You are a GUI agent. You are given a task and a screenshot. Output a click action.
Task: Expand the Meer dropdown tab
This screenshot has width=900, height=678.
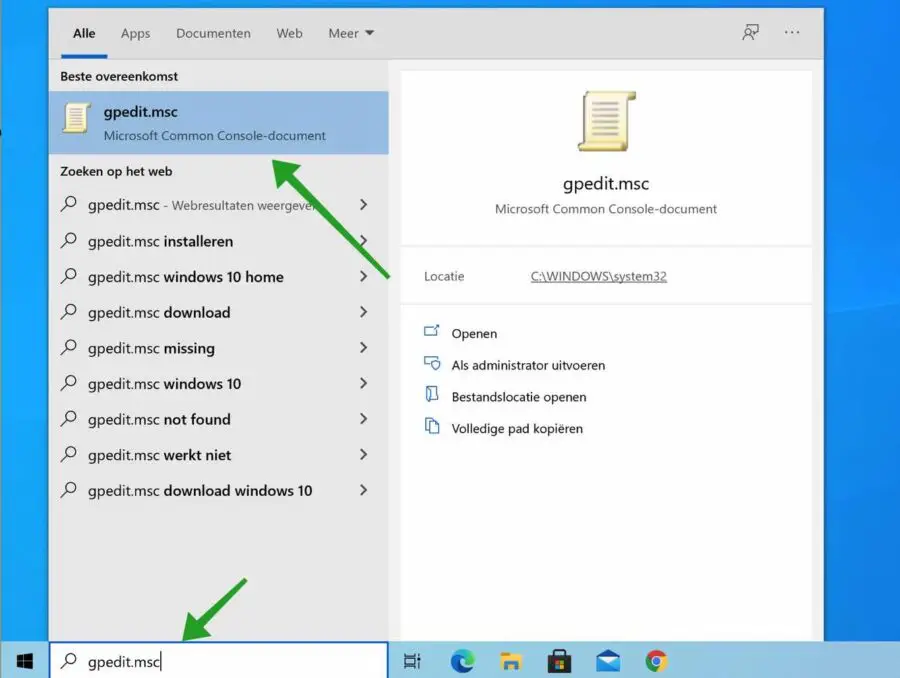pyautogui.click(x=351, y=33)
